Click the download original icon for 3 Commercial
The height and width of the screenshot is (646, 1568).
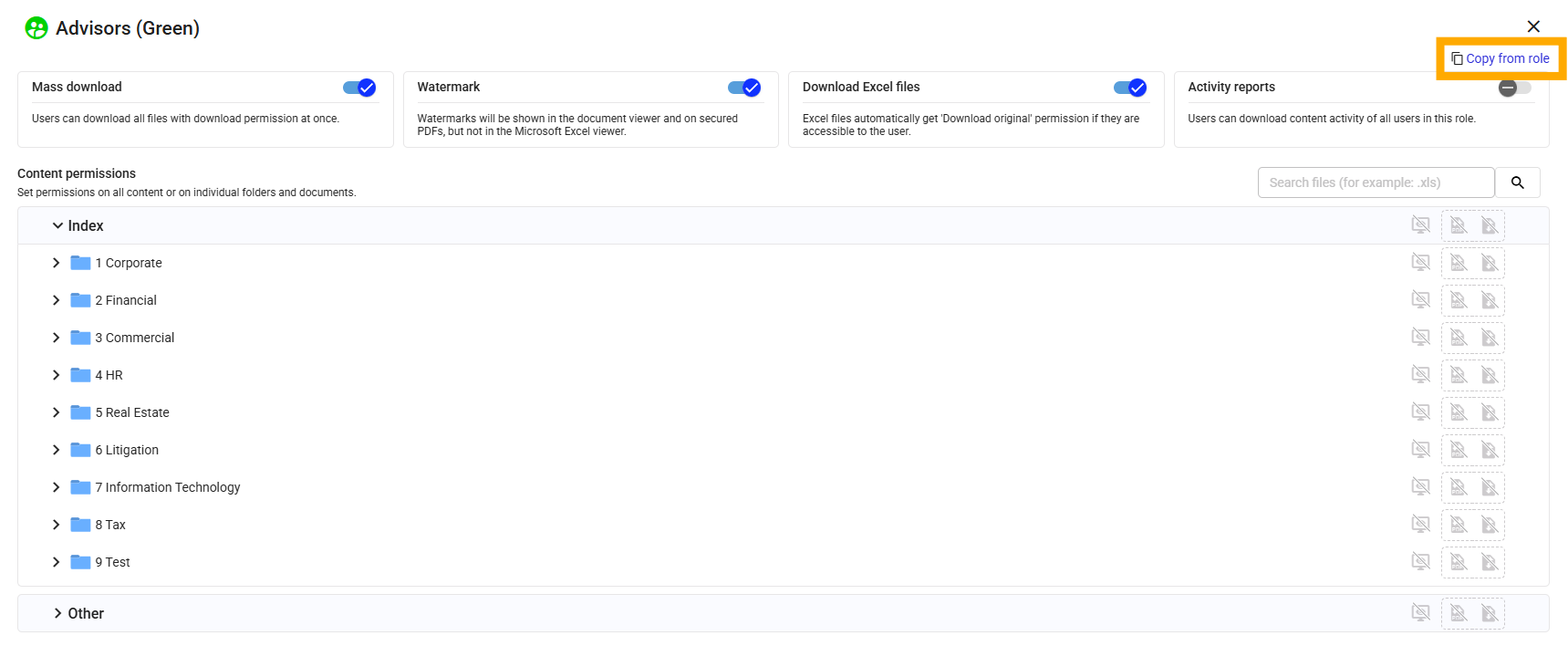[1489, 338]
